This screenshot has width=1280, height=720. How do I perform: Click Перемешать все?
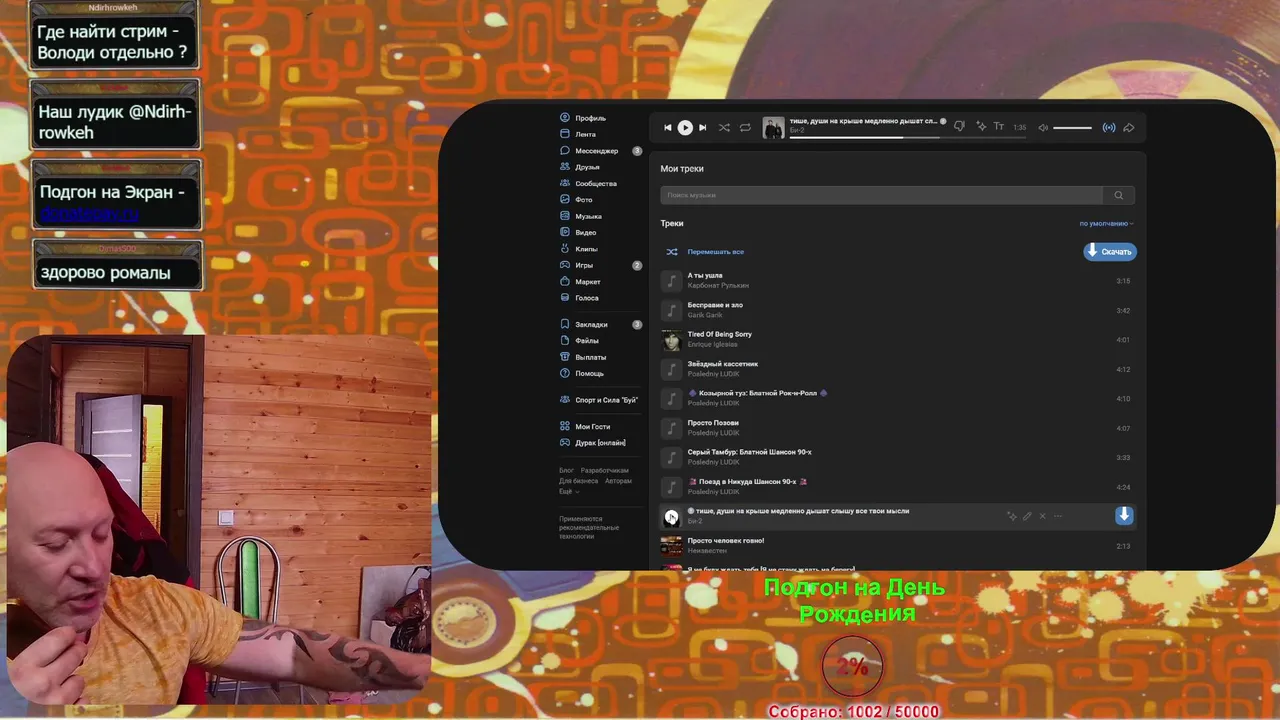(x=706, y=252)
